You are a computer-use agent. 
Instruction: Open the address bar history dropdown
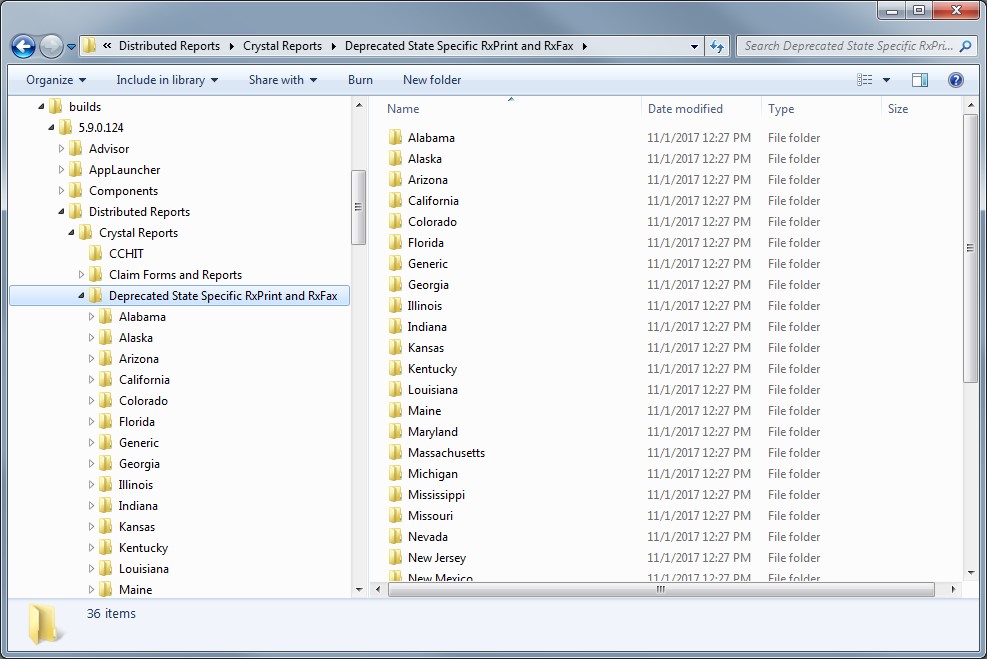694,45
